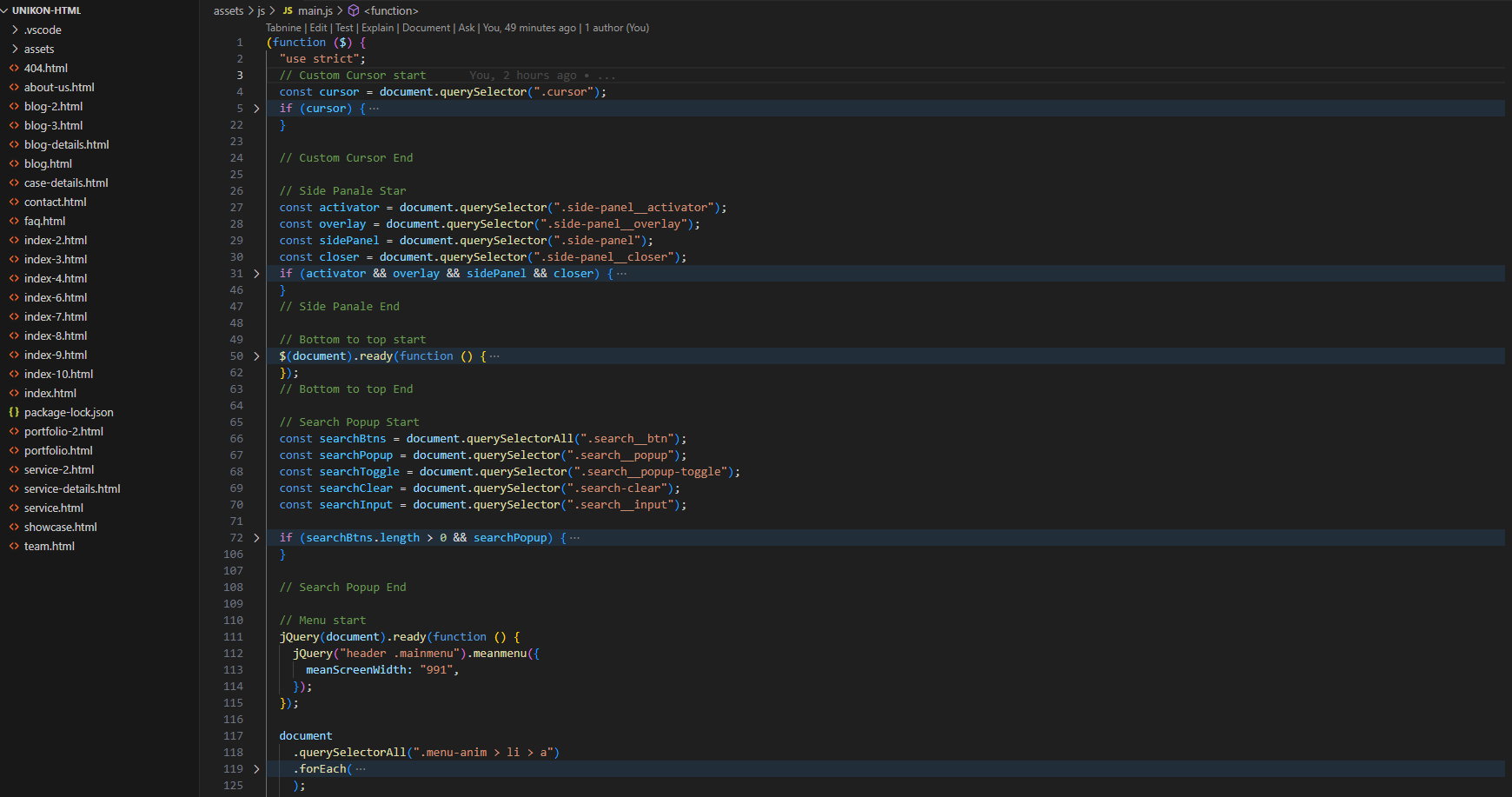Expand the assets folder in explorer
This screenshot has height=797, width=1512.
[39, 49]
